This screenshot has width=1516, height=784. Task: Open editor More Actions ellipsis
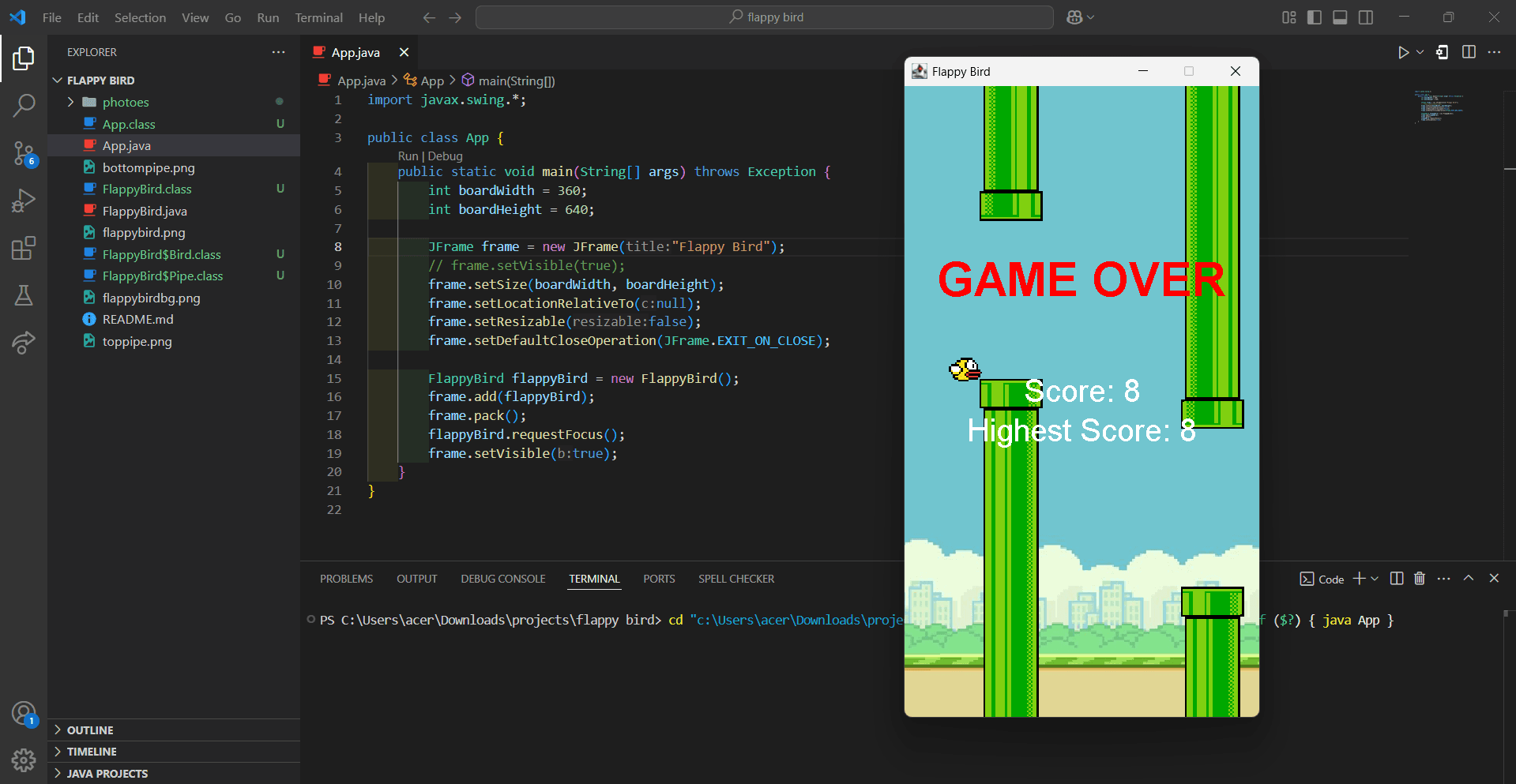click(1494, 52)
